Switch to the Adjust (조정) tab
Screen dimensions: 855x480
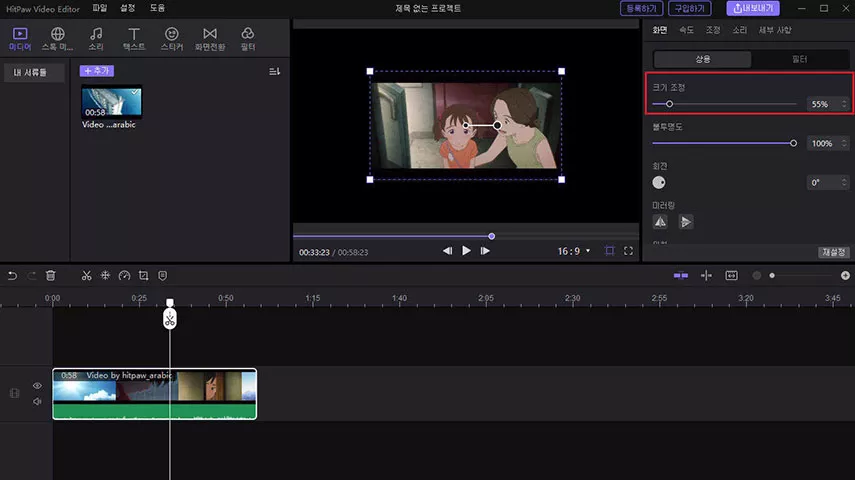point(713,30)
